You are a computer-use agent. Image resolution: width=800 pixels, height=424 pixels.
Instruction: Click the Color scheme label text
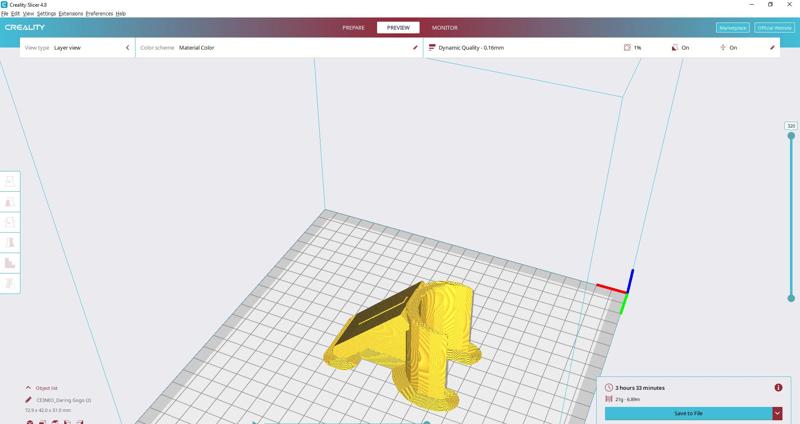(x=157, y=47)
